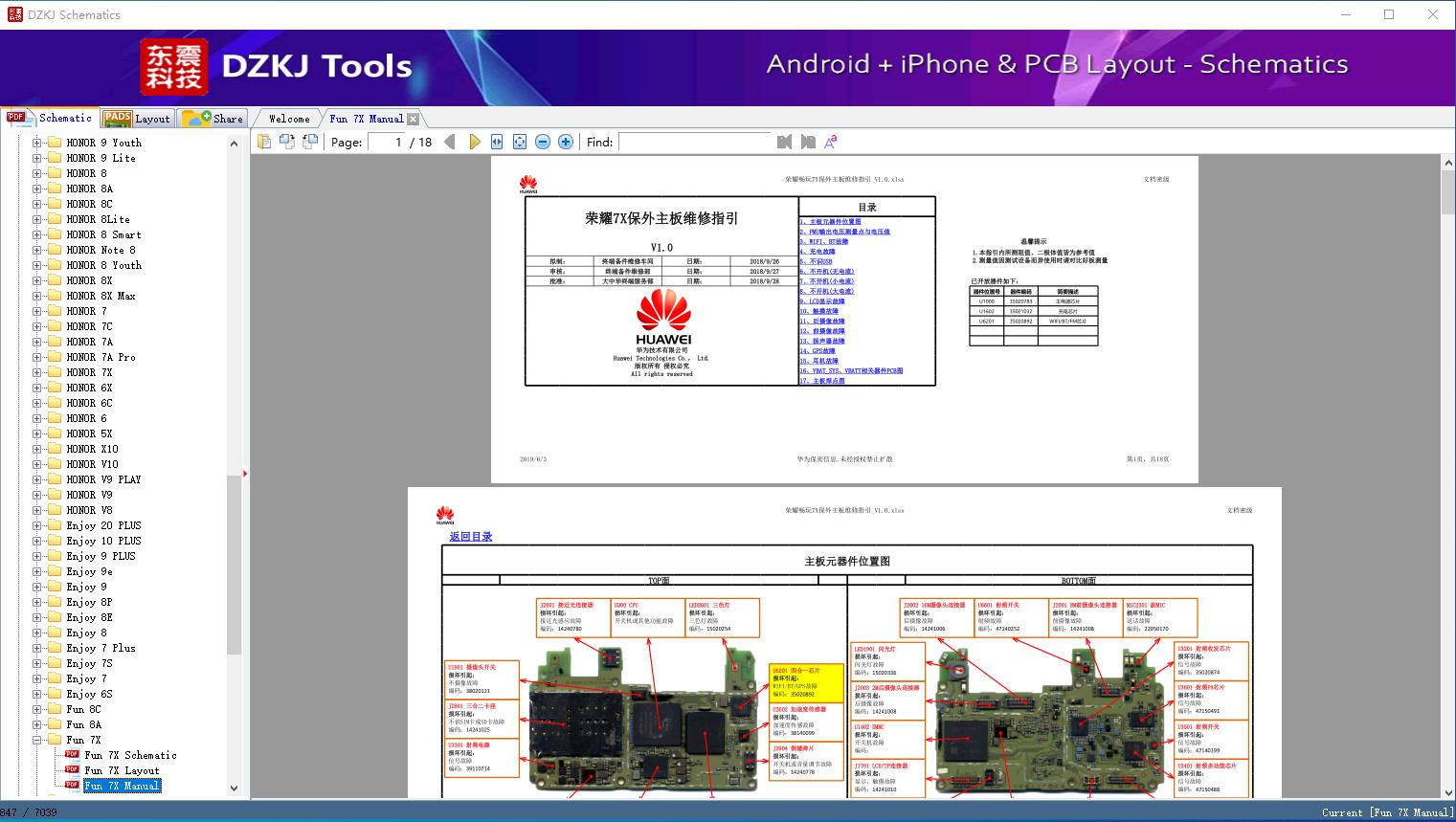Go to the next page with the yellow arrow

point(474,142)
